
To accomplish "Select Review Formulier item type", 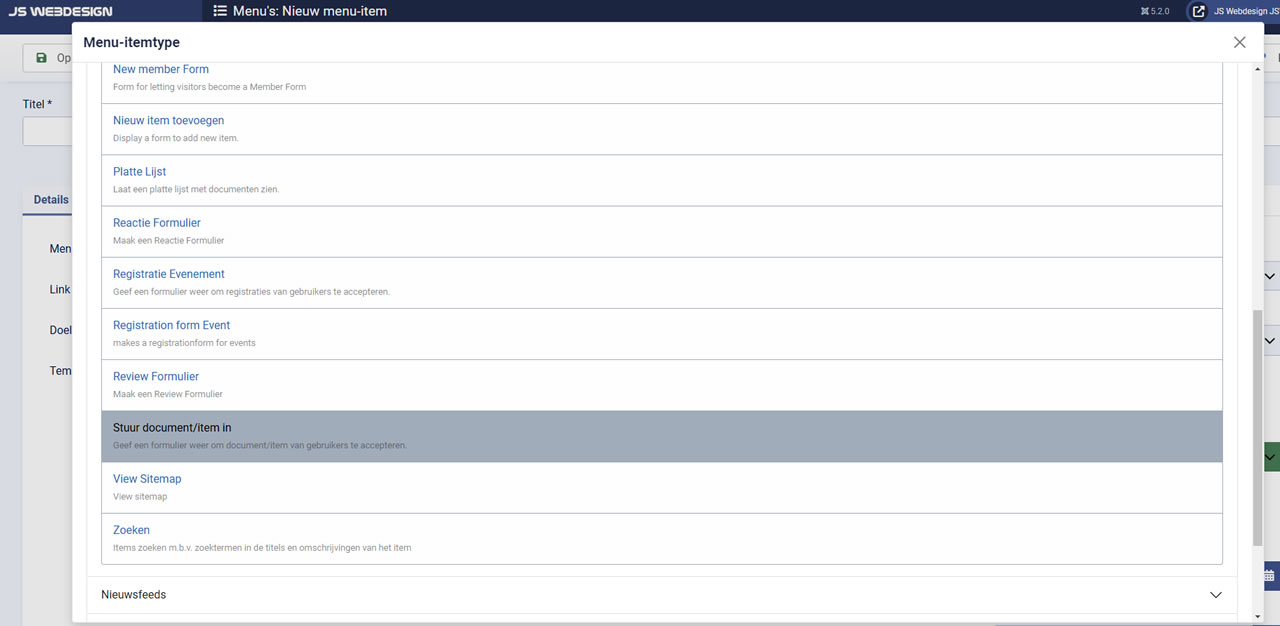I will point(156,376).
